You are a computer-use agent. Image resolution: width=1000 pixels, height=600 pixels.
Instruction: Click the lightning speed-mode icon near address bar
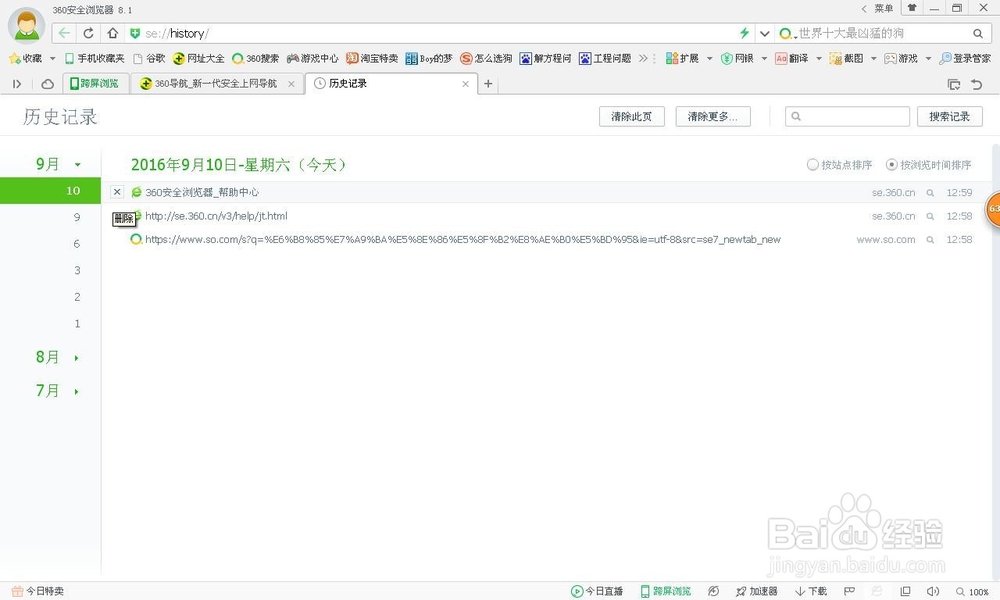[744, 33]
